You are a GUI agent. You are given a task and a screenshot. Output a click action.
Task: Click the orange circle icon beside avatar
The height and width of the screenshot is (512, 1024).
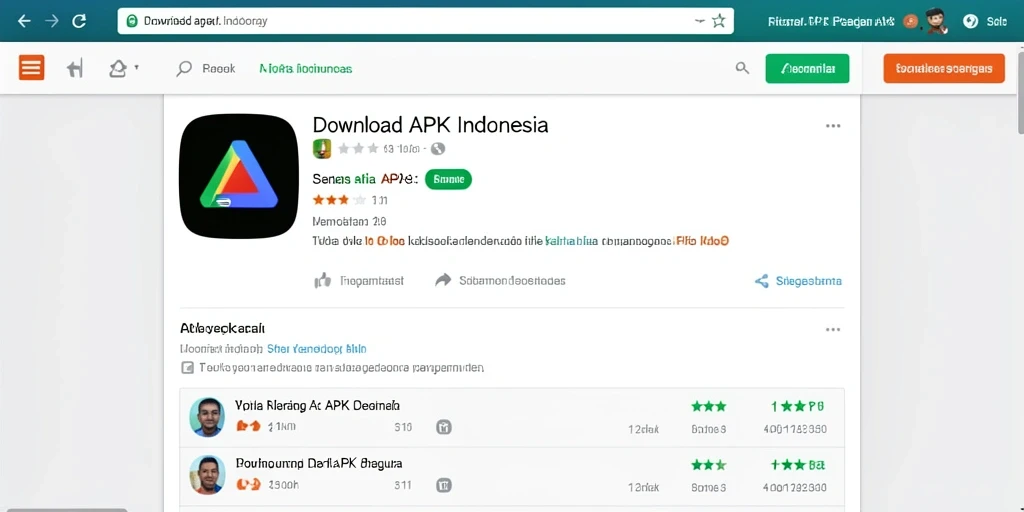(910, 22)
